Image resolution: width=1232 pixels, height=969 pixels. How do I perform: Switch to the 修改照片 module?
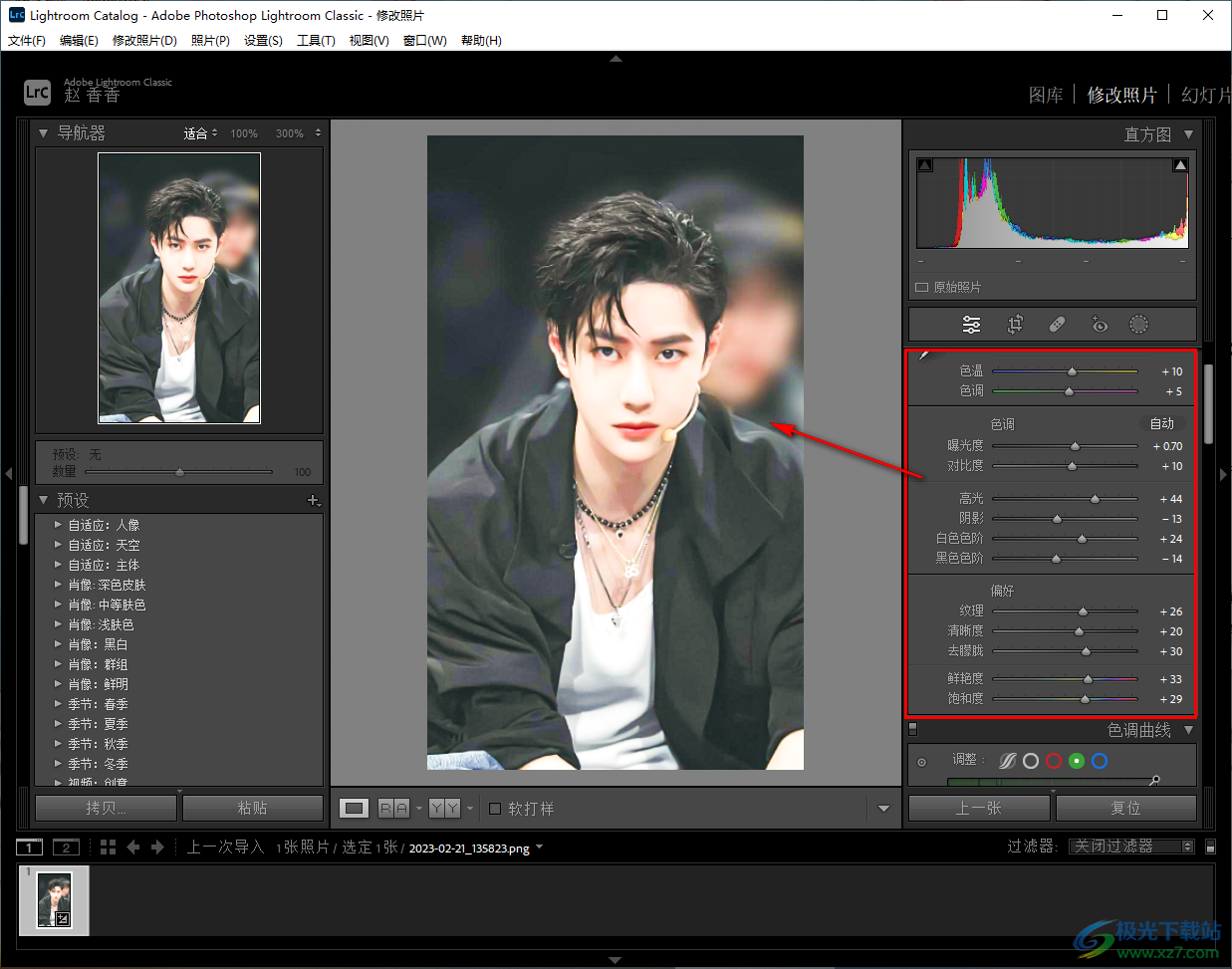tap(1121, 95)
